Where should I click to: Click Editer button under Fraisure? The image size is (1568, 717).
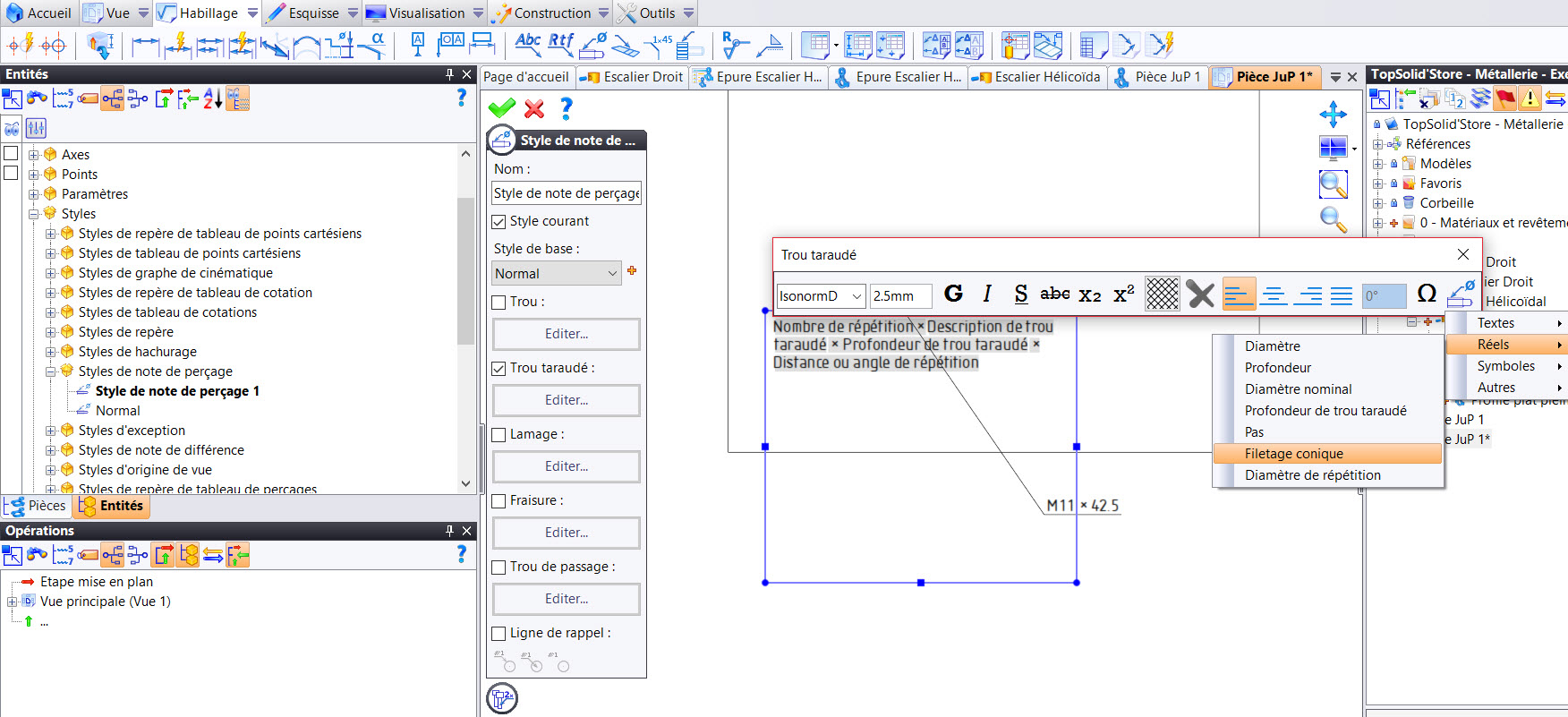point(567,533)
